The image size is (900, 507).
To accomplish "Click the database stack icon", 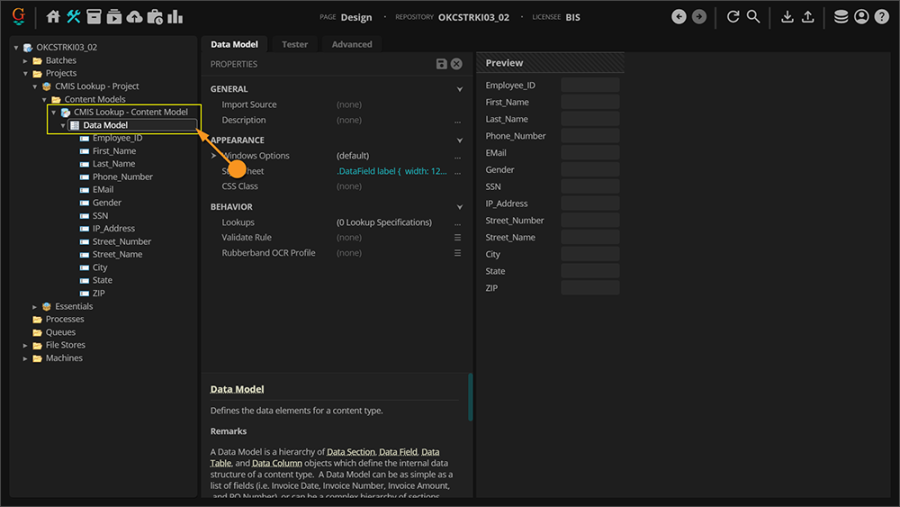I will [x=841, y=17].
